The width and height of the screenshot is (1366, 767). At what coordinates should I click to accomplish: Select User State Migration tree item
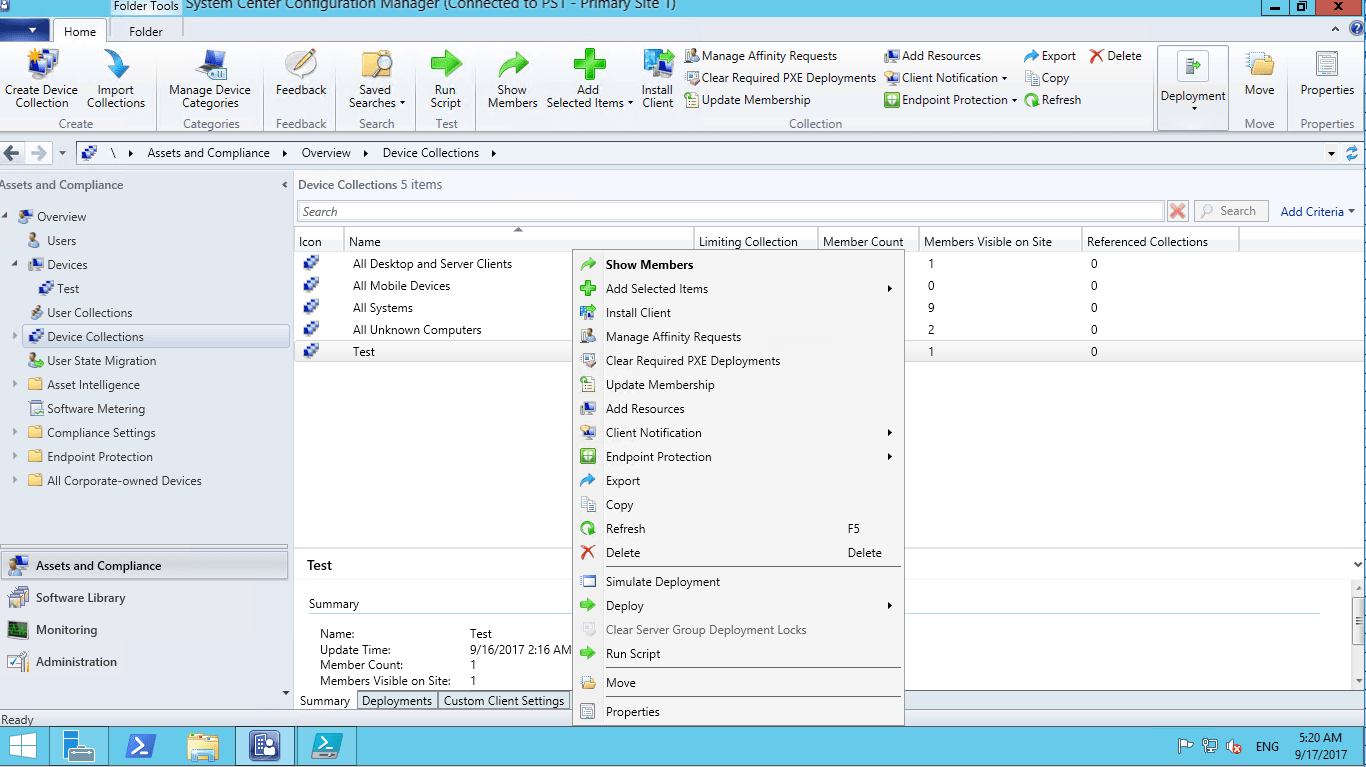pyautogui.click(x=102, y=361)
